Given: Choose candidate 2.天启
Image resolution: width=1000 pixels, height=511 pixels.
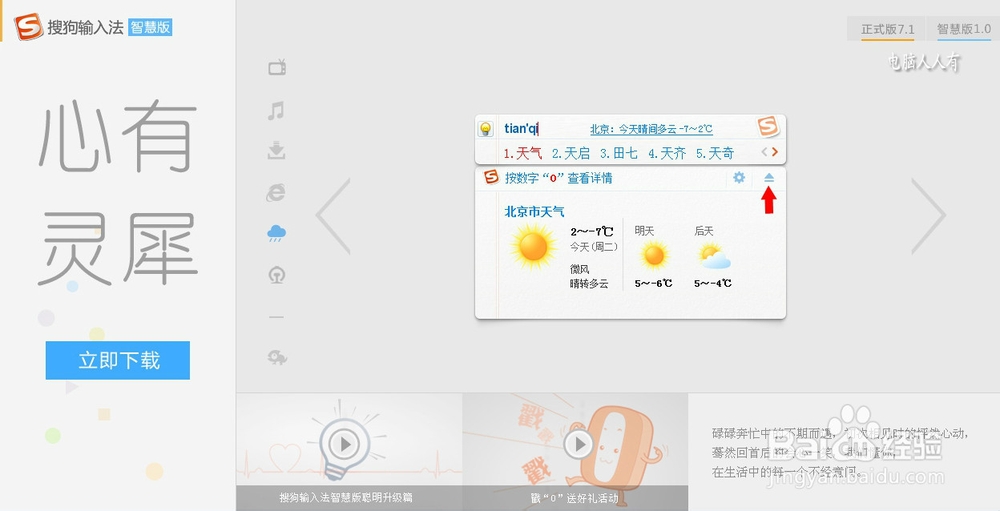Looking at the screenshot, I should 571,153.
